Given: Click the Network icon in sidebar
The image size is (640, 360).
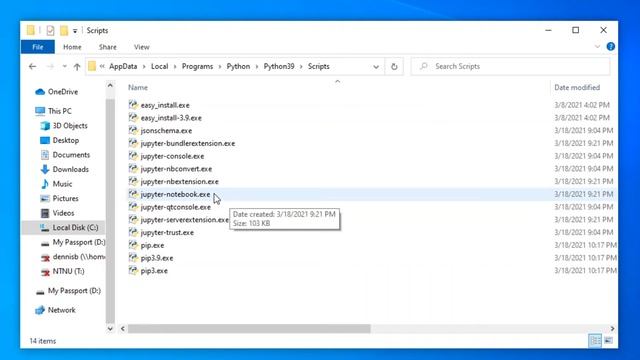Looking at the screenshot, I should 40,310.
